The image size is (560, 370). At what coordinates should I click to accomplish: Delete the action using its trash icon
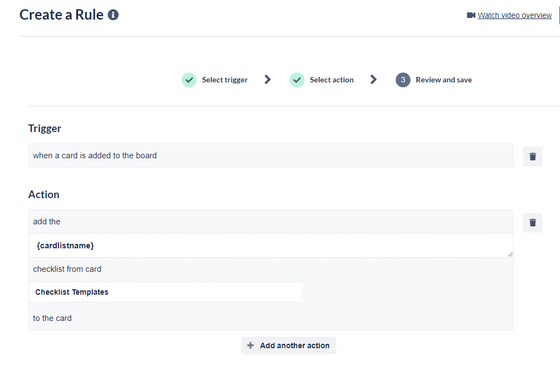[532, 222]
